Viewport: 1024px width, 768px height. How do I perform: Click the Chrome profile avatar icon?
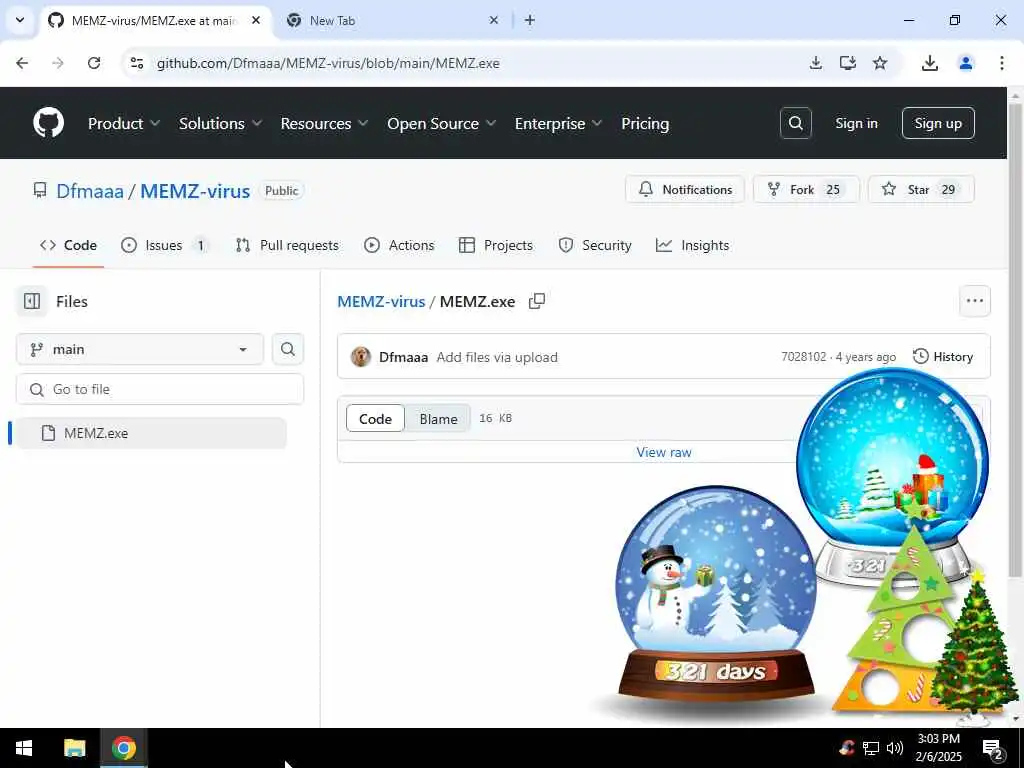pos(965,63)
